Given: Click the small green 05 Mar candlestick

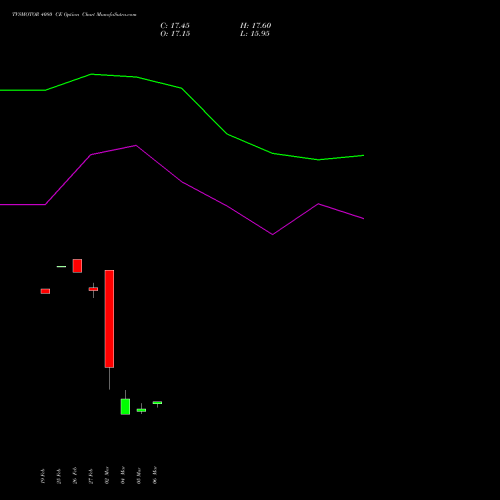Looking at the screenshot, I should (x=141, y=410).
